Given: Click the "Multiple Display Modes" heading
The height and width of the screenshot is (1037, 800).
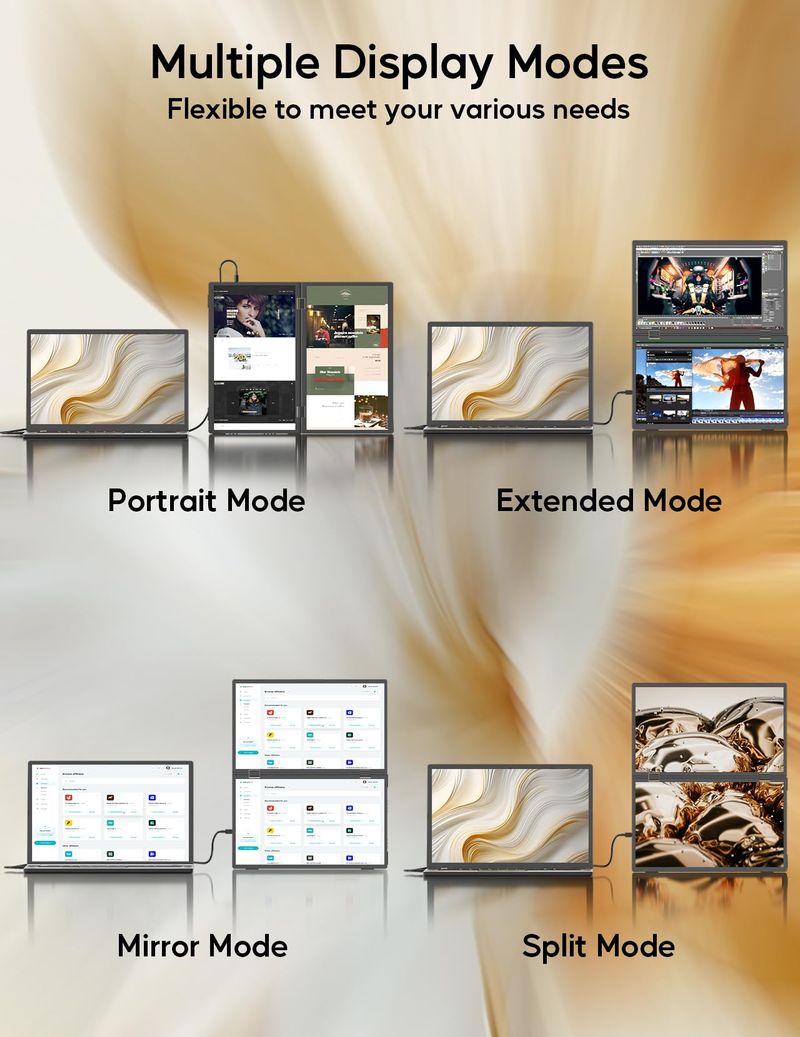Looking at the screenshot, I should tap(399, 63).
